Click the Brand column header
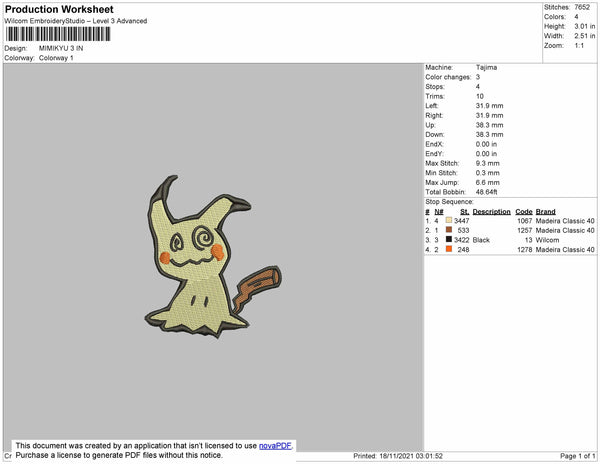The height and width of the screenshot is (464, 600). point(545,212)
